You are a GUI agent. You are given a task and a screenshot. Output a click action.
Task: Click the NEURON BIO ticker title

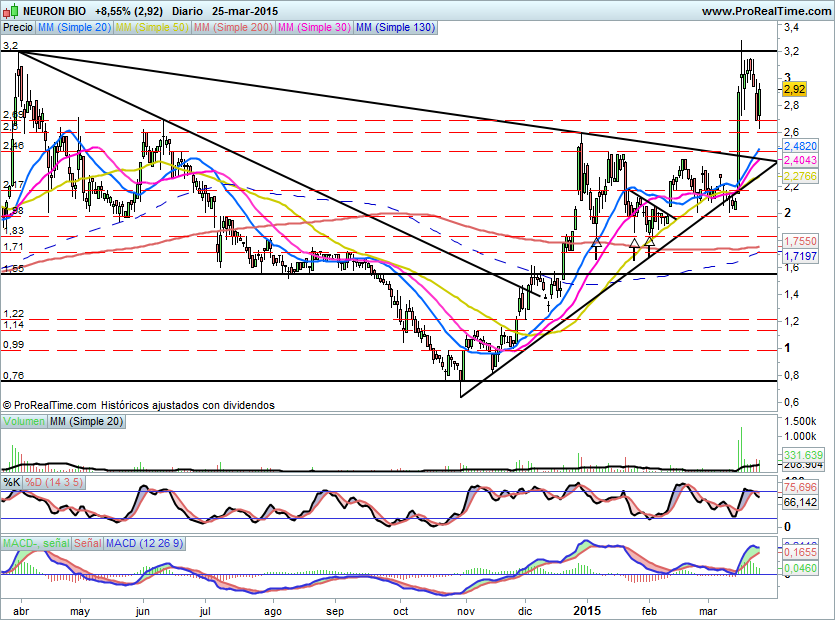click(x=54, y=11)
